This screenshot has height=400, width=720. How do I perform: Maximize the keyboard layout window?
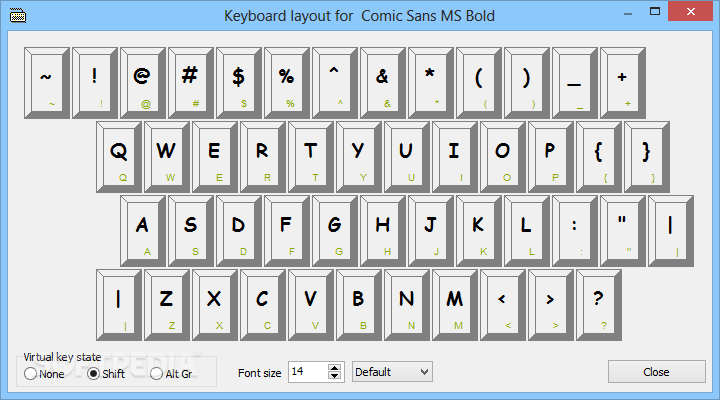[x=655, y=11]
